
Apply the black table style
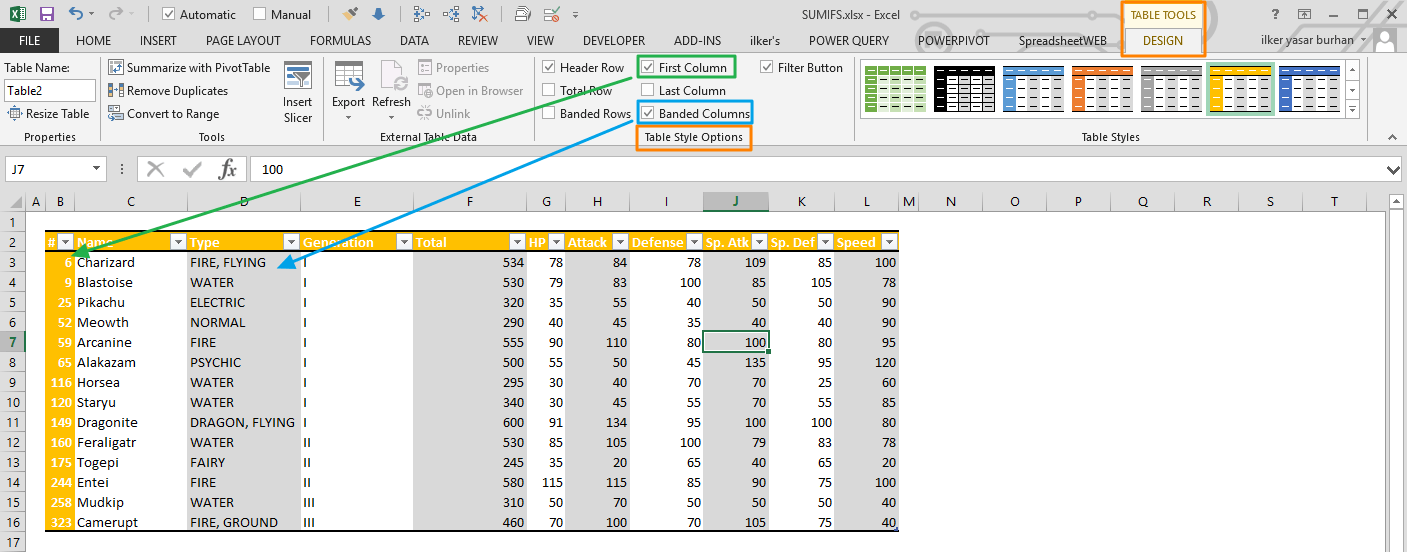point(964,89)
